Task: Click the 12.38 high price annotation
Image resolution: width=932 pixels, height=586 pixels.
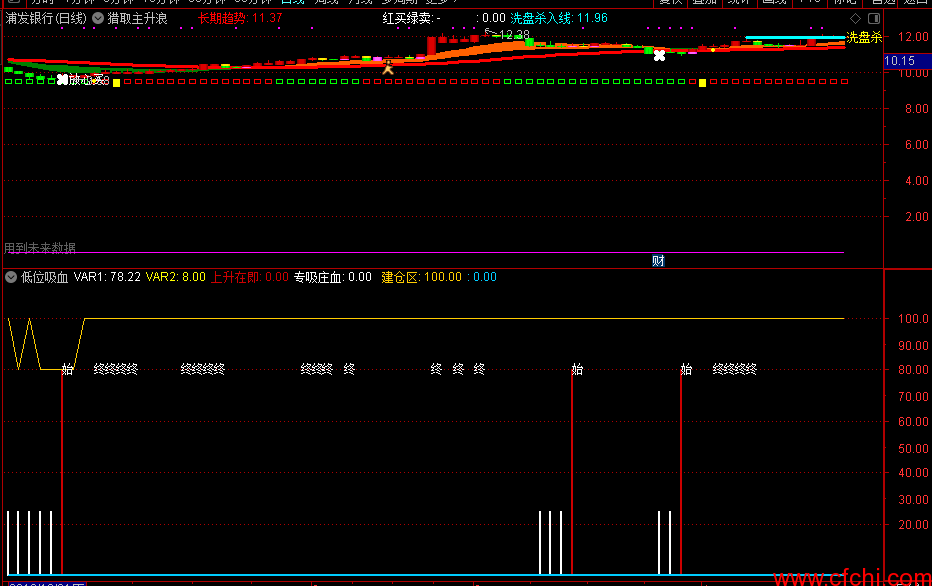Action: point(514,34)
